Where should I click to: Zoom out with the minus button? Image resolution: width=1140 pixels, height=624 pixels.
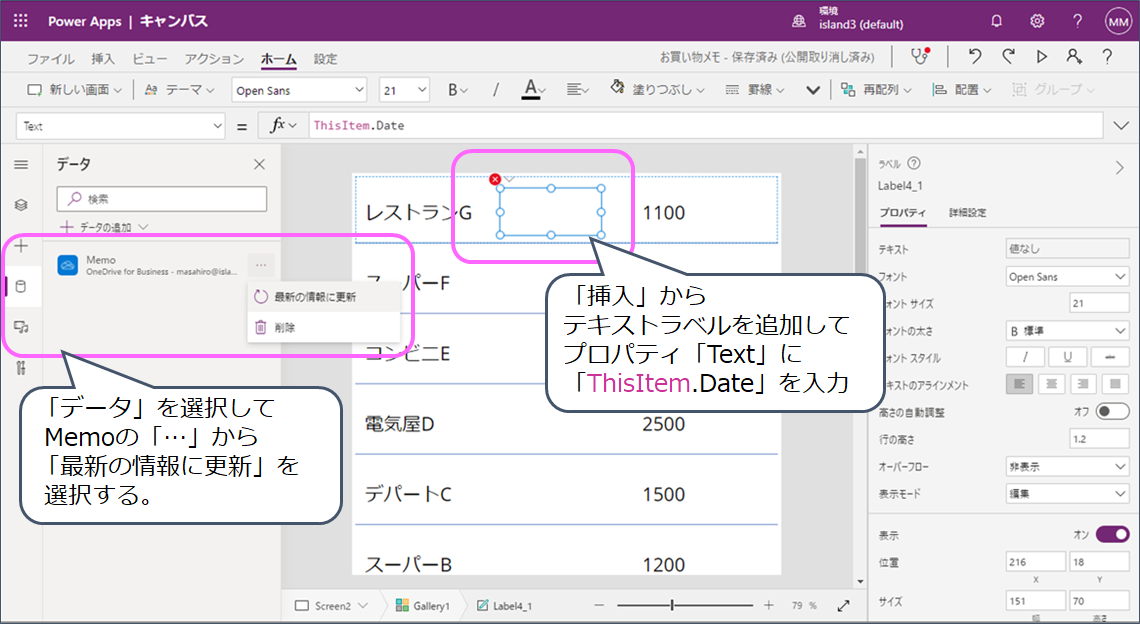point(599,605)
